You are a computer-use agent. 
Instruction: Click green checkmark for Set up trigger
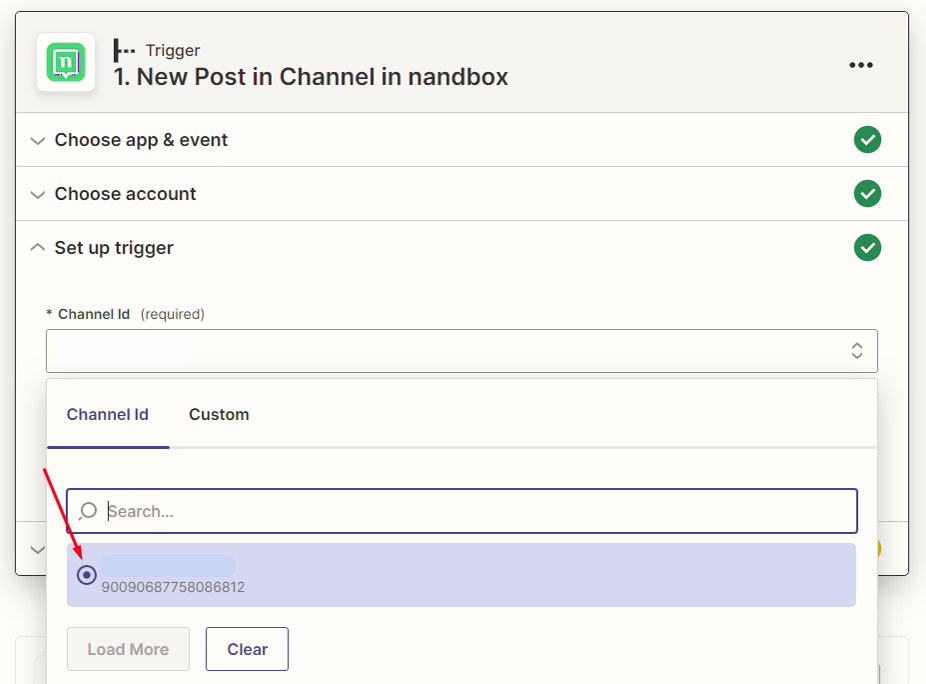coord(867,247)
